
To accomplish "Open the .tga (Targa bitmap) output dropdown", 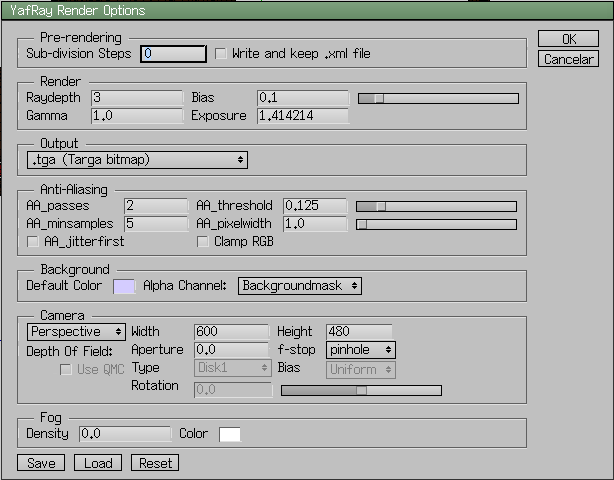I will (x=137, y=160).
